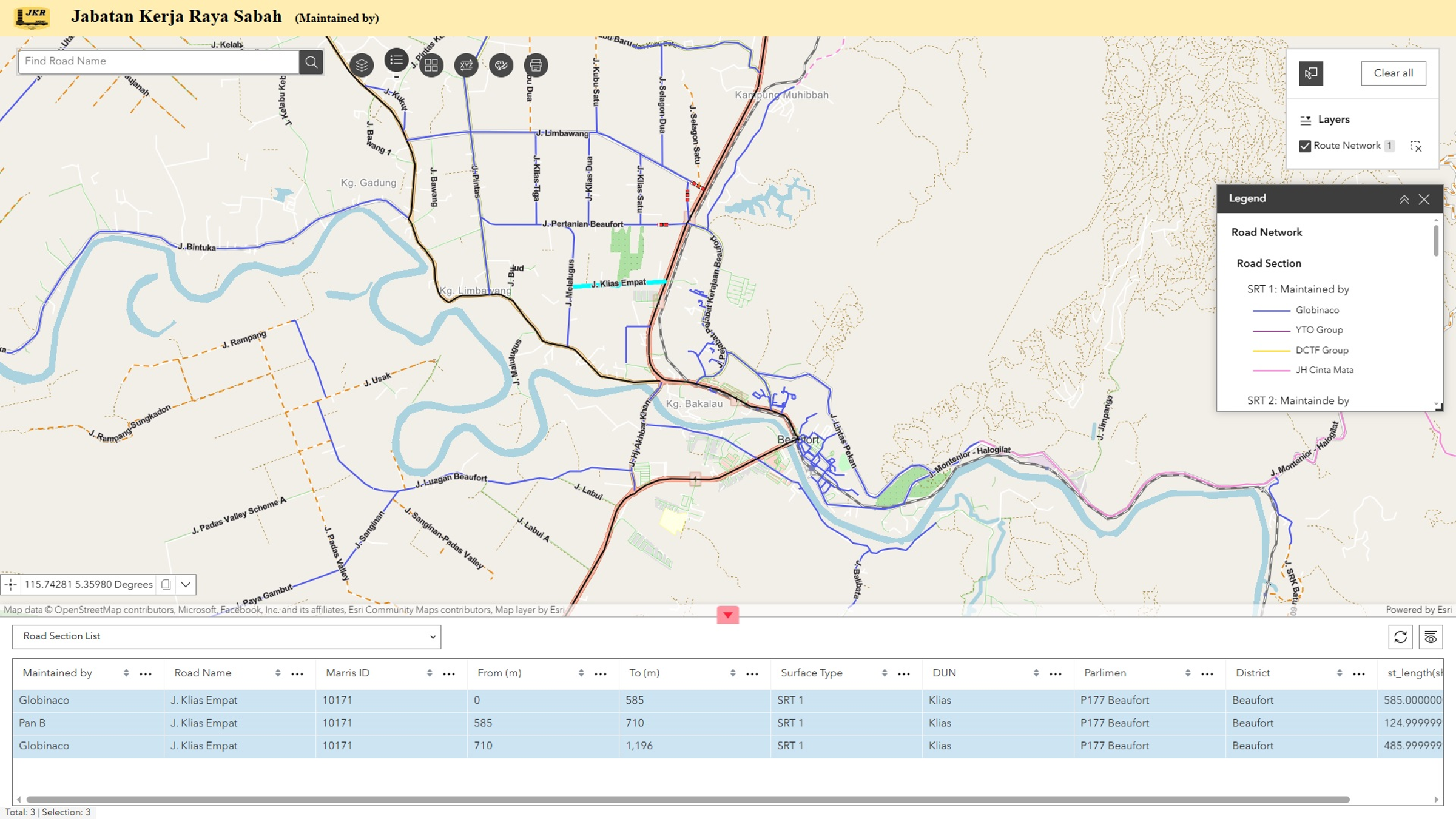This screenshot has height=819, width=1456.
Task: Open the XYZ coordinate conversion tool
Action: (466, 65)
